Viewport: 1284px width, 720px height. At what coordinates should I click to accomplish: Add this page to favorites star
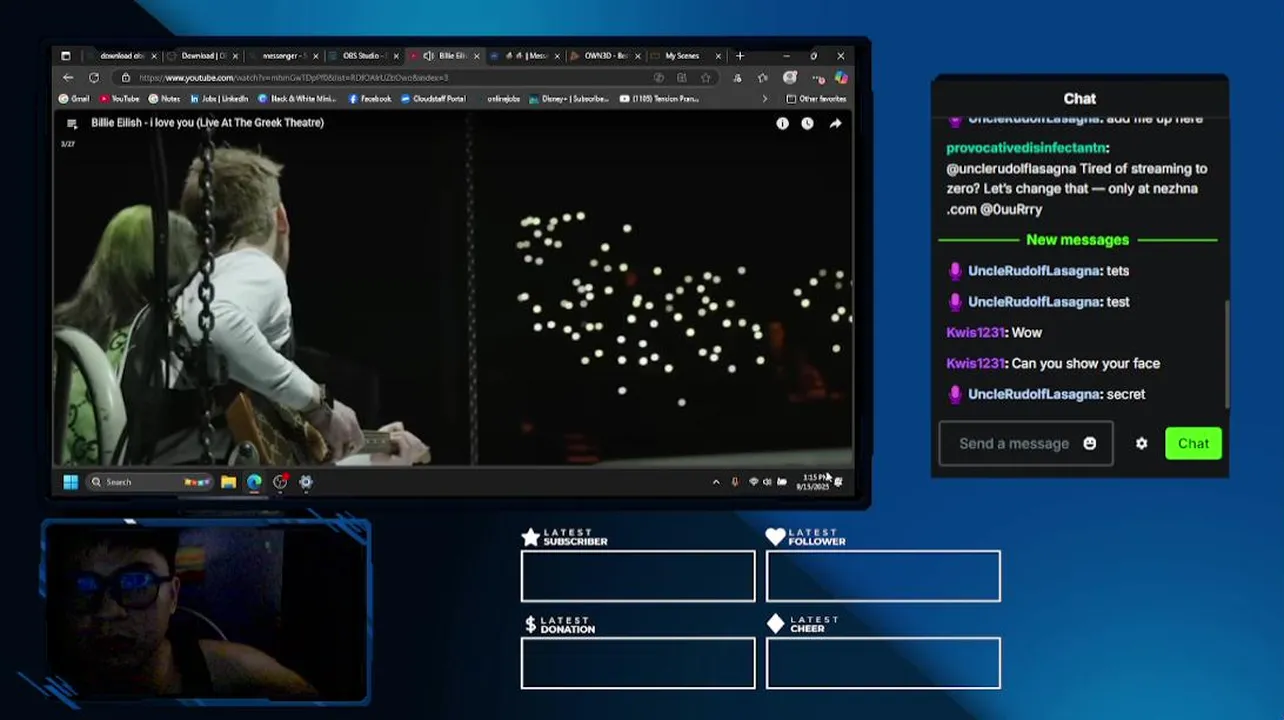click(705, 78)
